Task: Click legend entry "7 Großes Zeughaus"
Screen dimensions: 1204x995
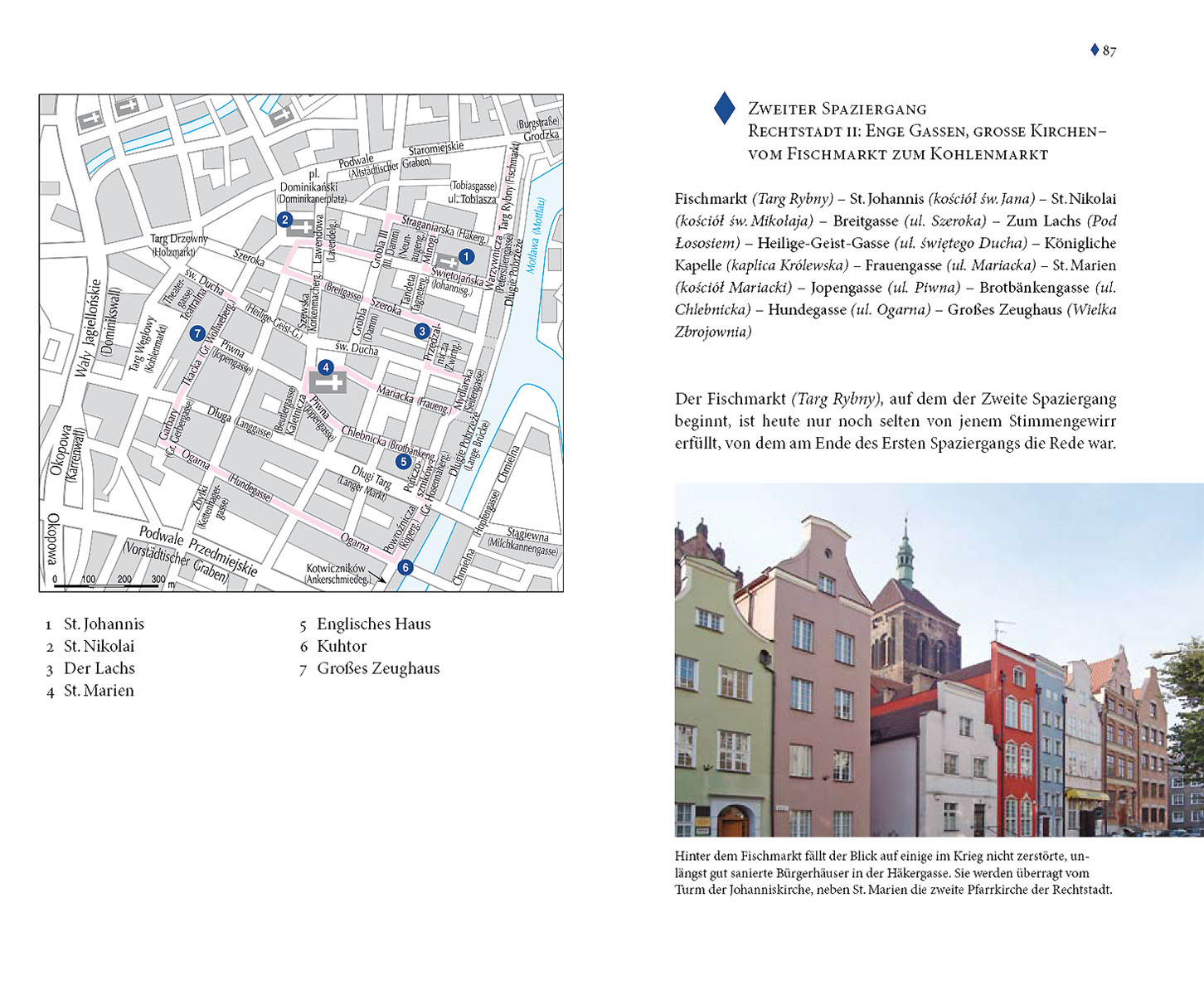Action: click(x=370, y=668)
